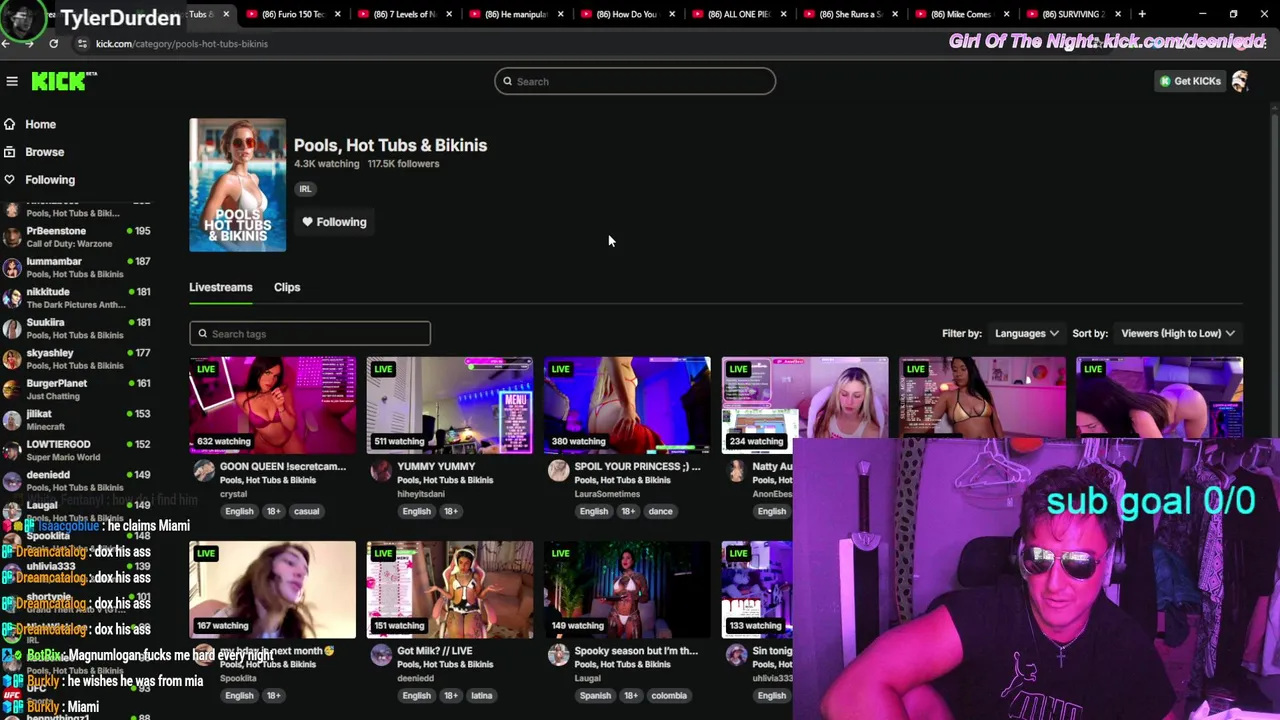Open PrBeenstone's avatar in sidebar
Image resolution: width=1280 pixels, height=720 pixels.
(x=12, y=237)
